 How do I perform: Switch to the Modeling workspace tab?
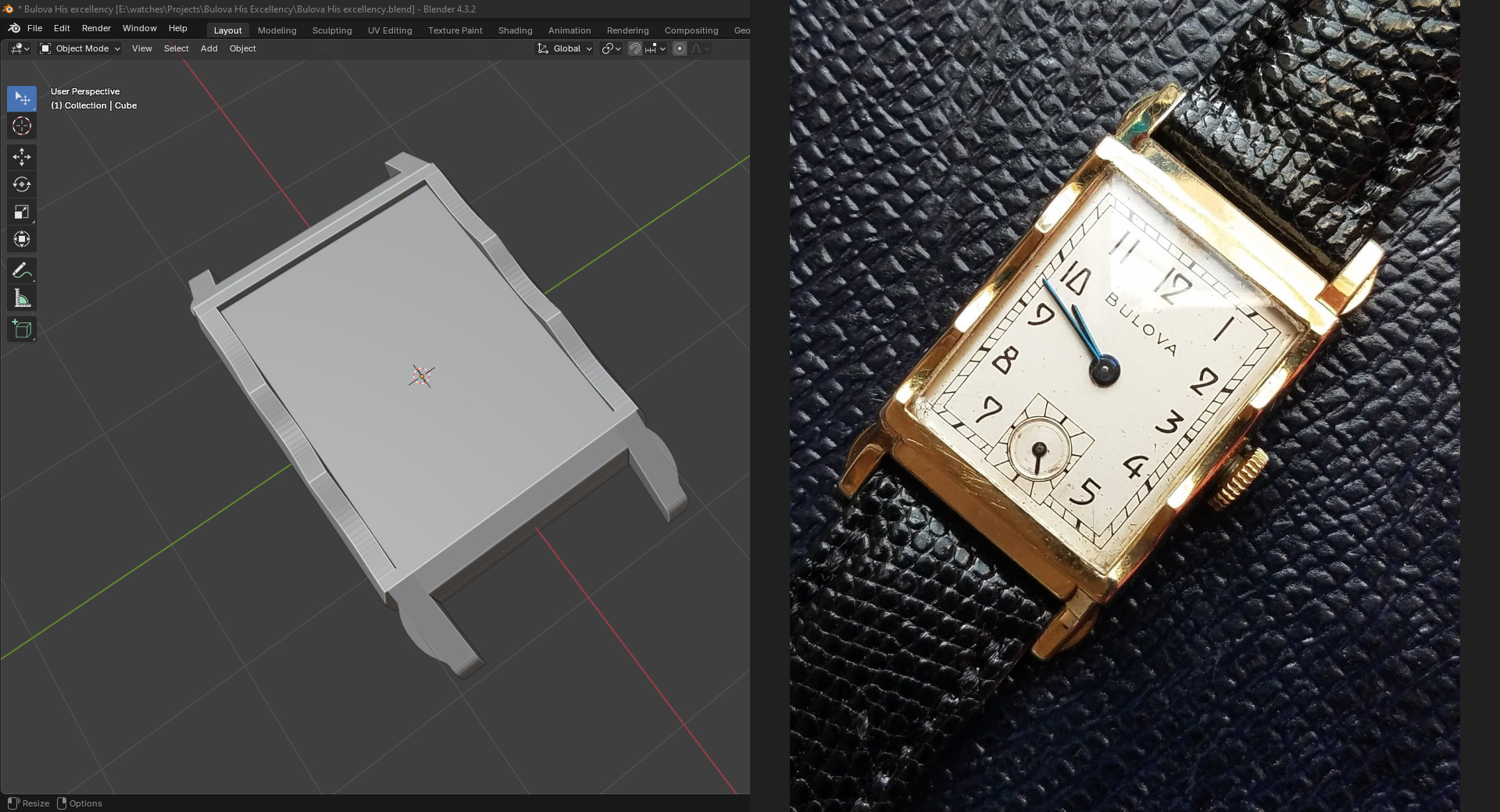point(277,30)
